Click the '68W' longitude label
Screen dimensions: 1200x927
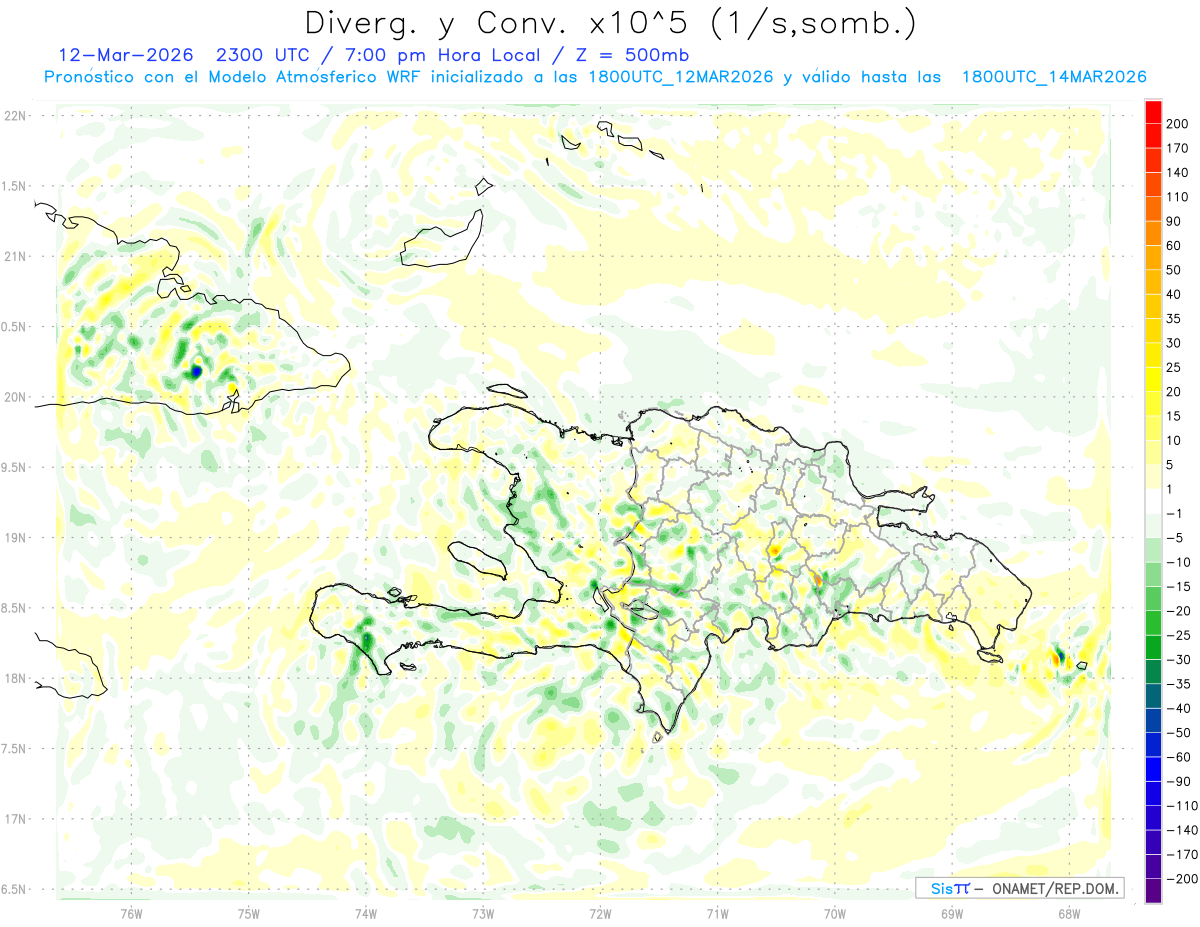tap(1069, 914)
